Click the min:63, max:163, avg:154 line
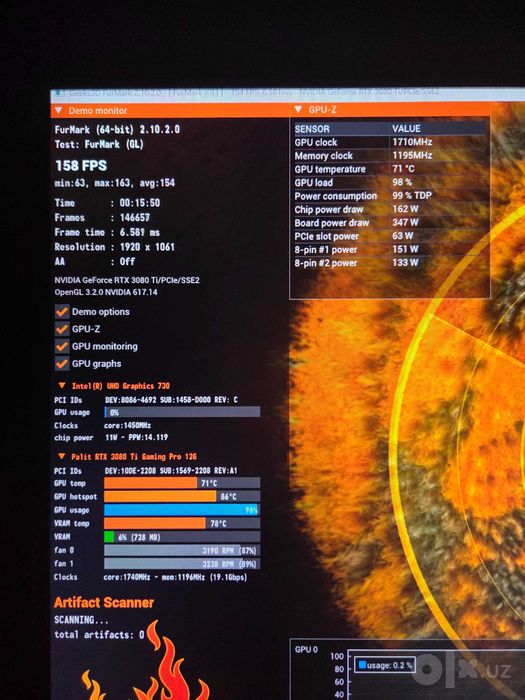This screenshot has height=700, width=525. click(115, 183)
